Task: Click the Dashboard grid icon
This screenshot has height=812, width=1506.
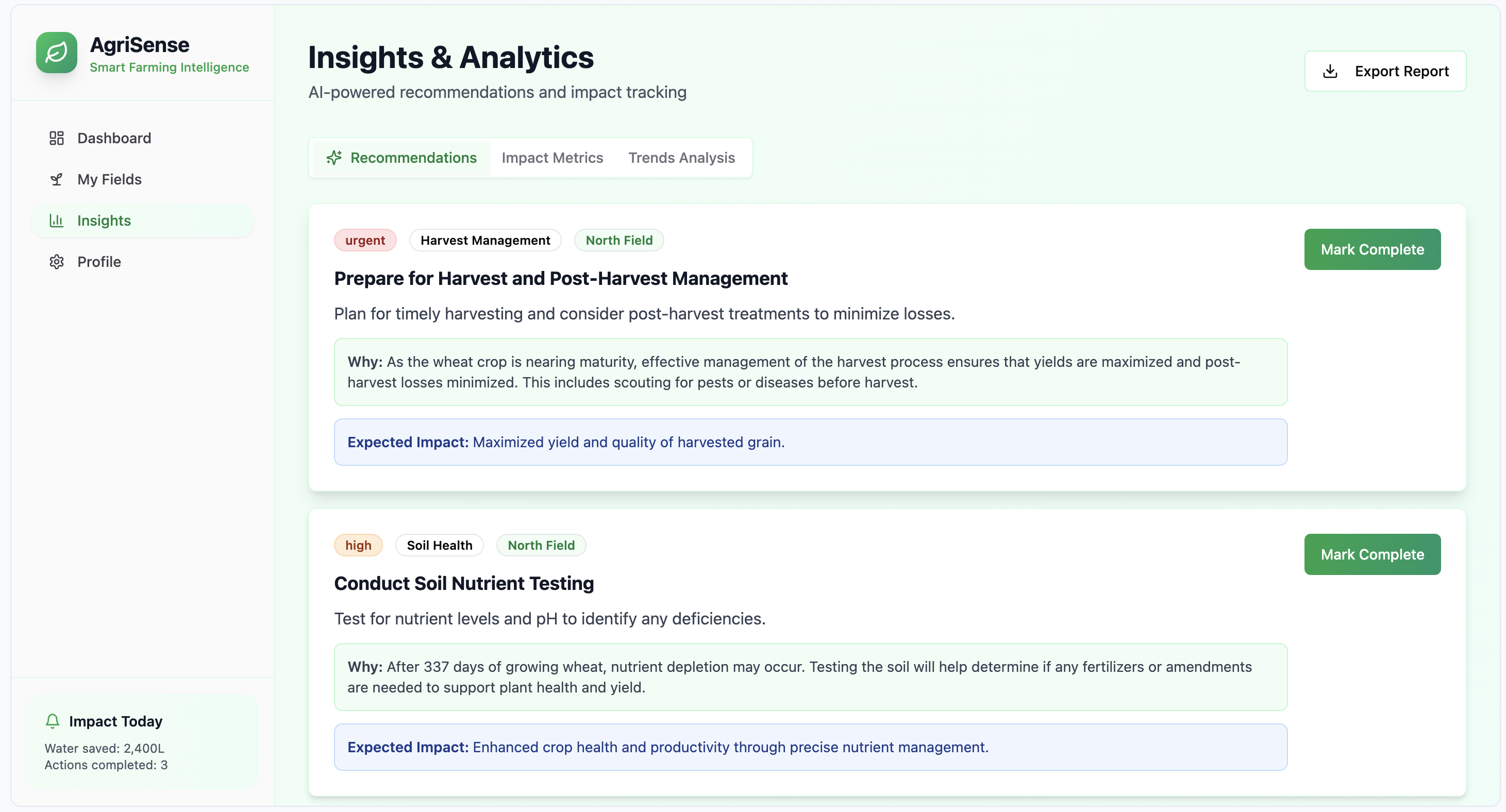Action: tap(57, 138)
